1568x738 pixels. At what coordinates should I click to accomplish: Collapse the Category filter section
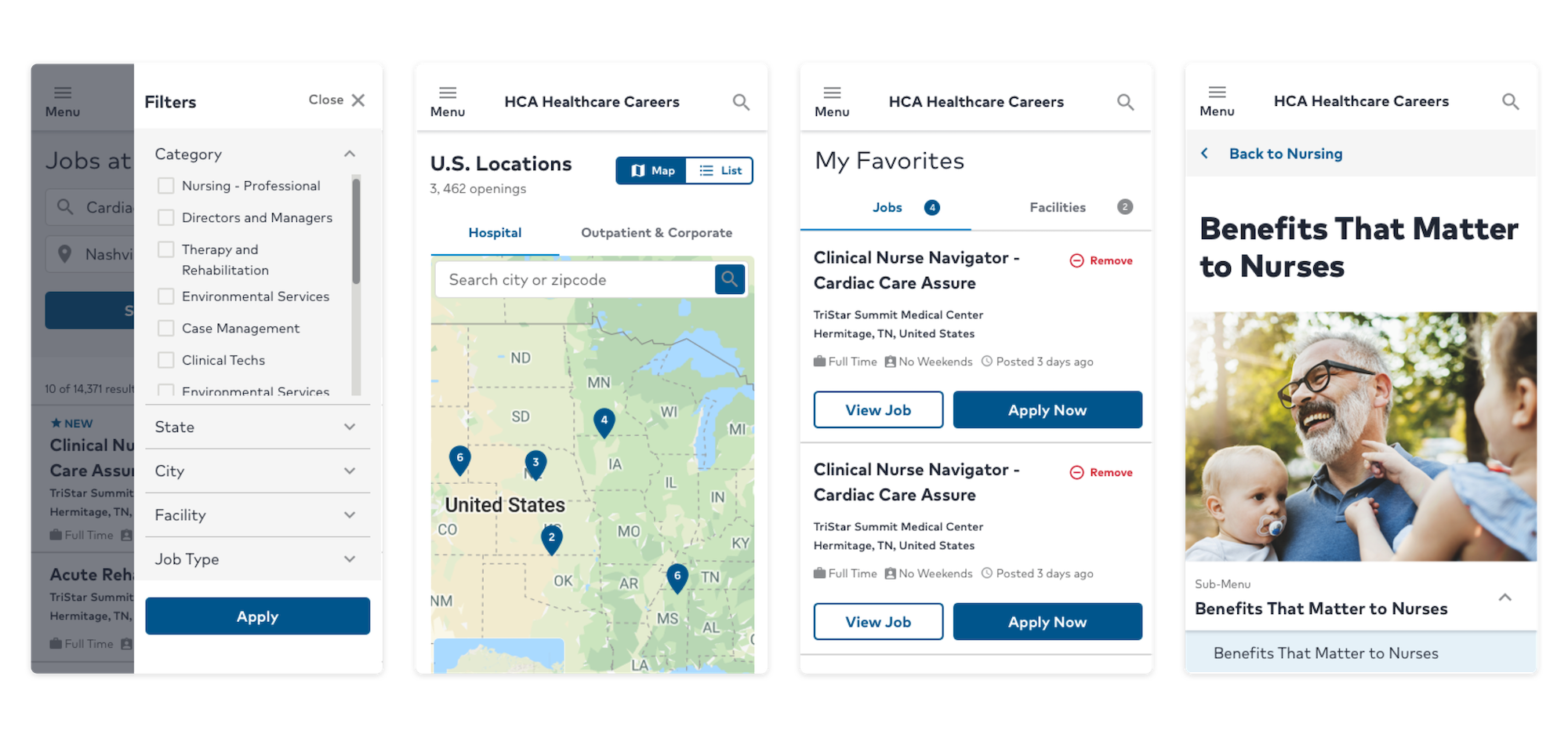(x=350, y=154)
